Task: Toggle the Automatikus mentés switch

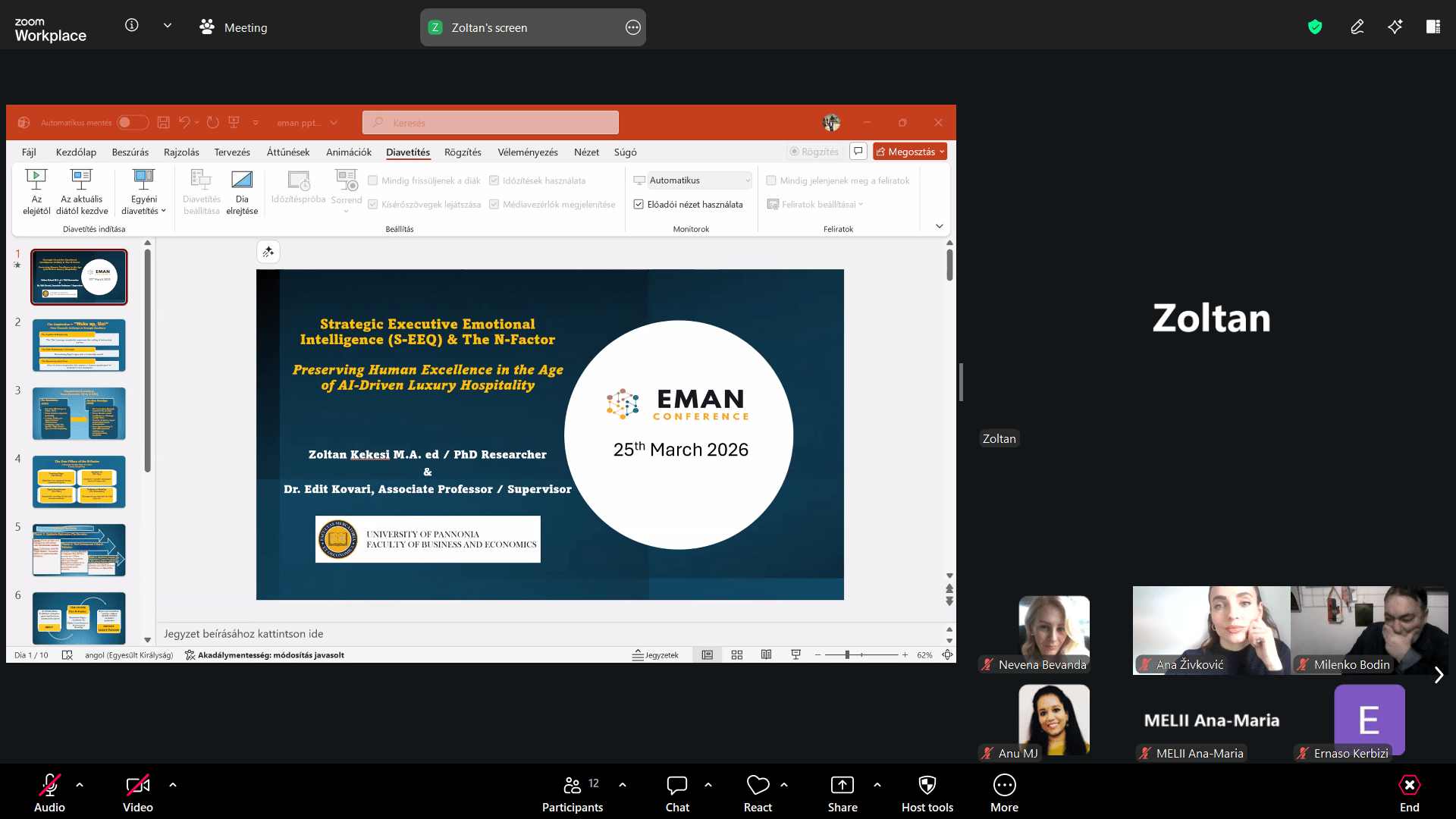Action: 133,123
